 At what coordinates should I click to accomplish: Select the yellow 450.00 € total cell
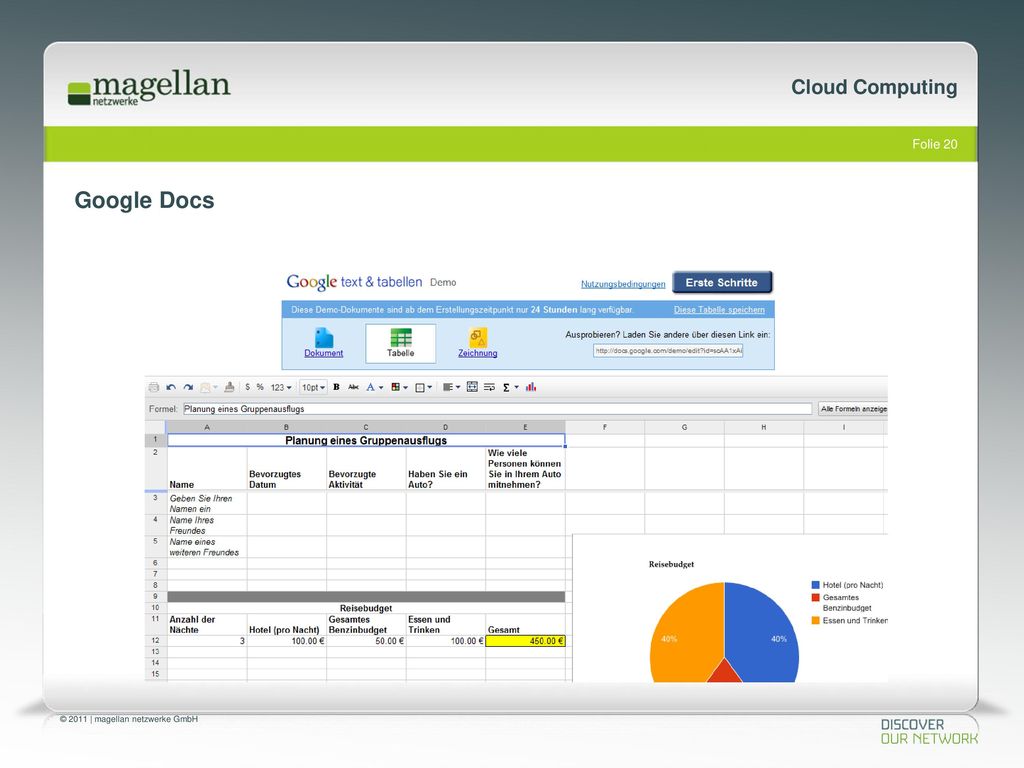(x=525, y=641)
